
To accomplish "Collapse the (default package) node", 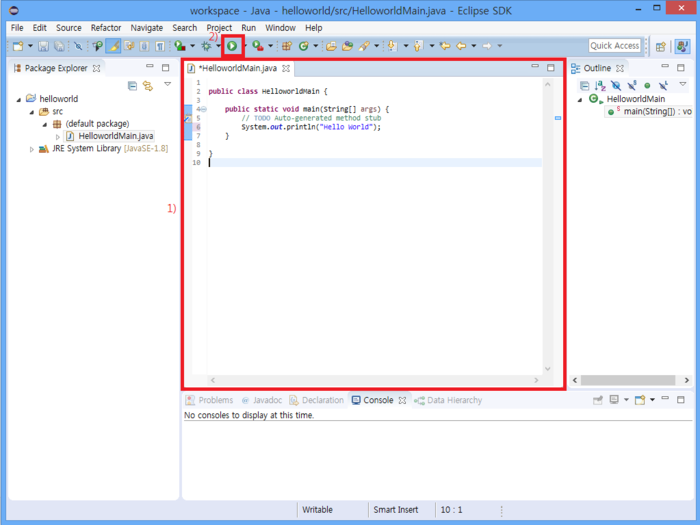I will click(45, 125).
